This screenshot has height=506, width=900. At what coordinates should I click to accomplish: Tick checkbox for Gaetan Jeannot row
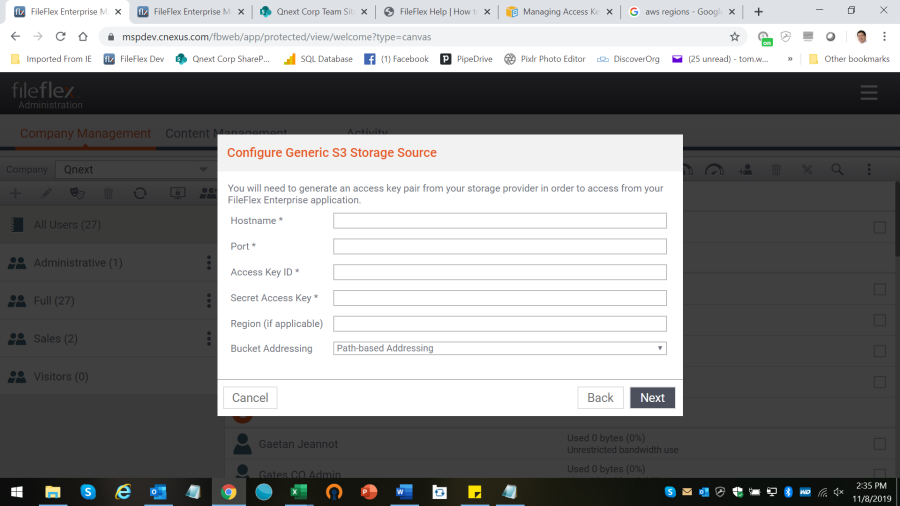(880, 444)
